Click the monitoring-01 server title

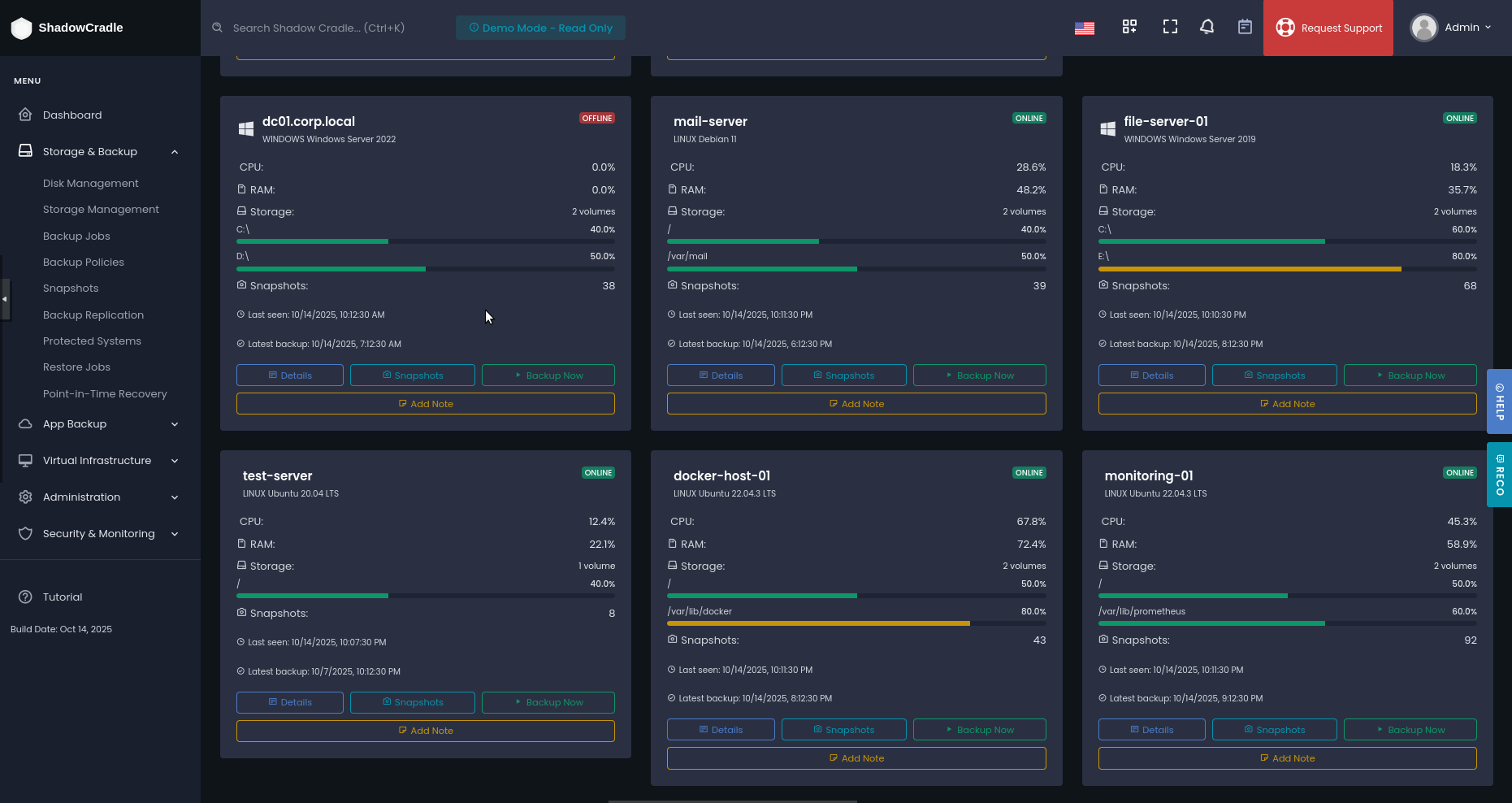coord(1148,475)
